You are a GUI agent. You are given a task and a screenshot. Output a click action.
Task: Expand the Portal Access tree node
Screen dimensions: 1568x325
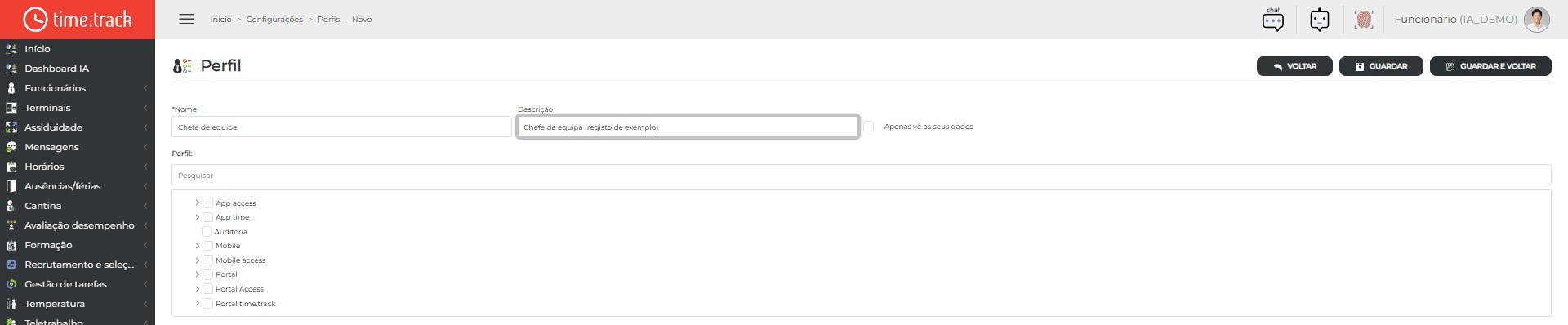pyautogui.click(x=197, y=289)
